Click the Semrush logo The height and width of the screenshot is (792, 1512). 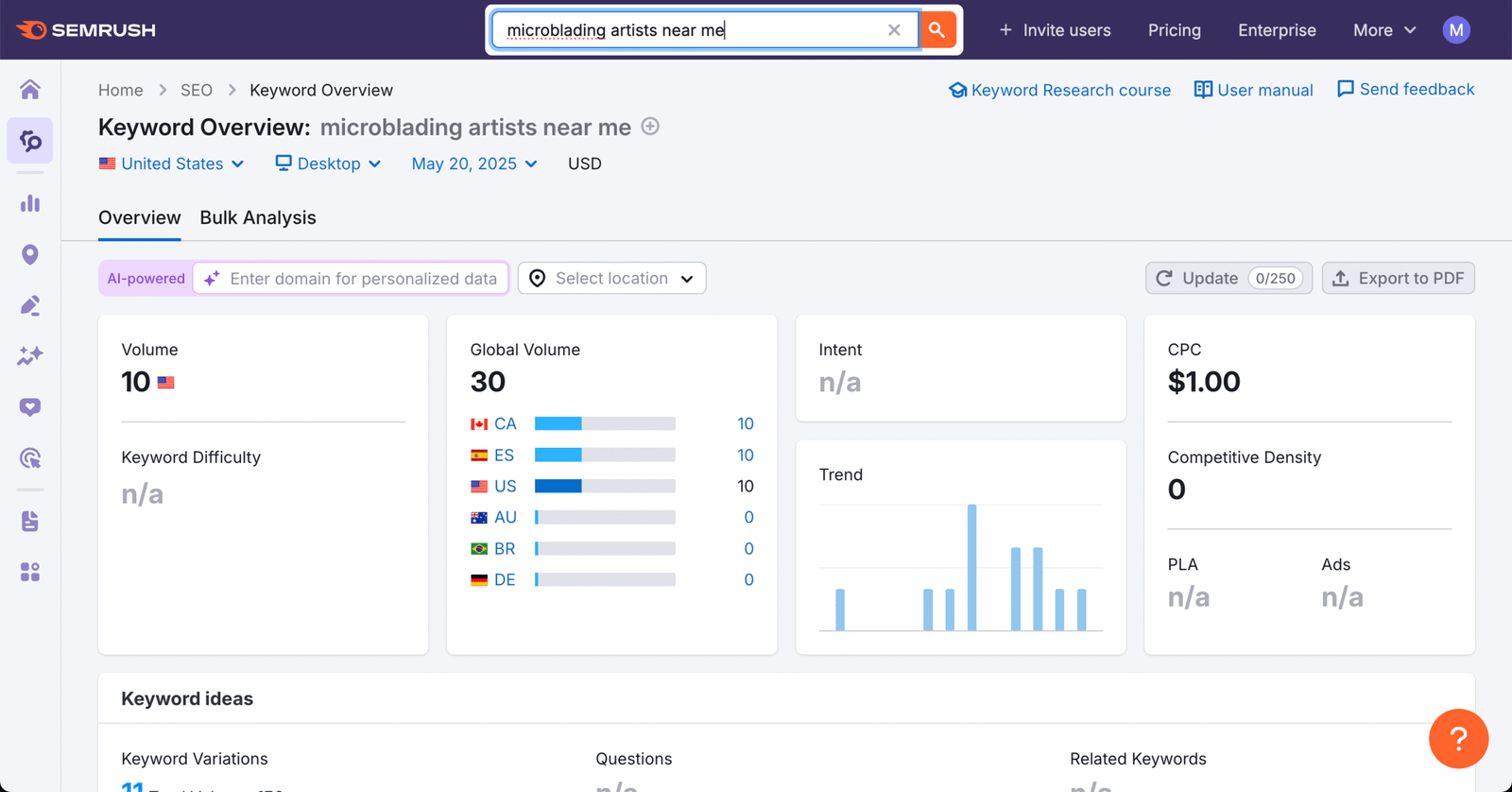click(x=86, y=30)
